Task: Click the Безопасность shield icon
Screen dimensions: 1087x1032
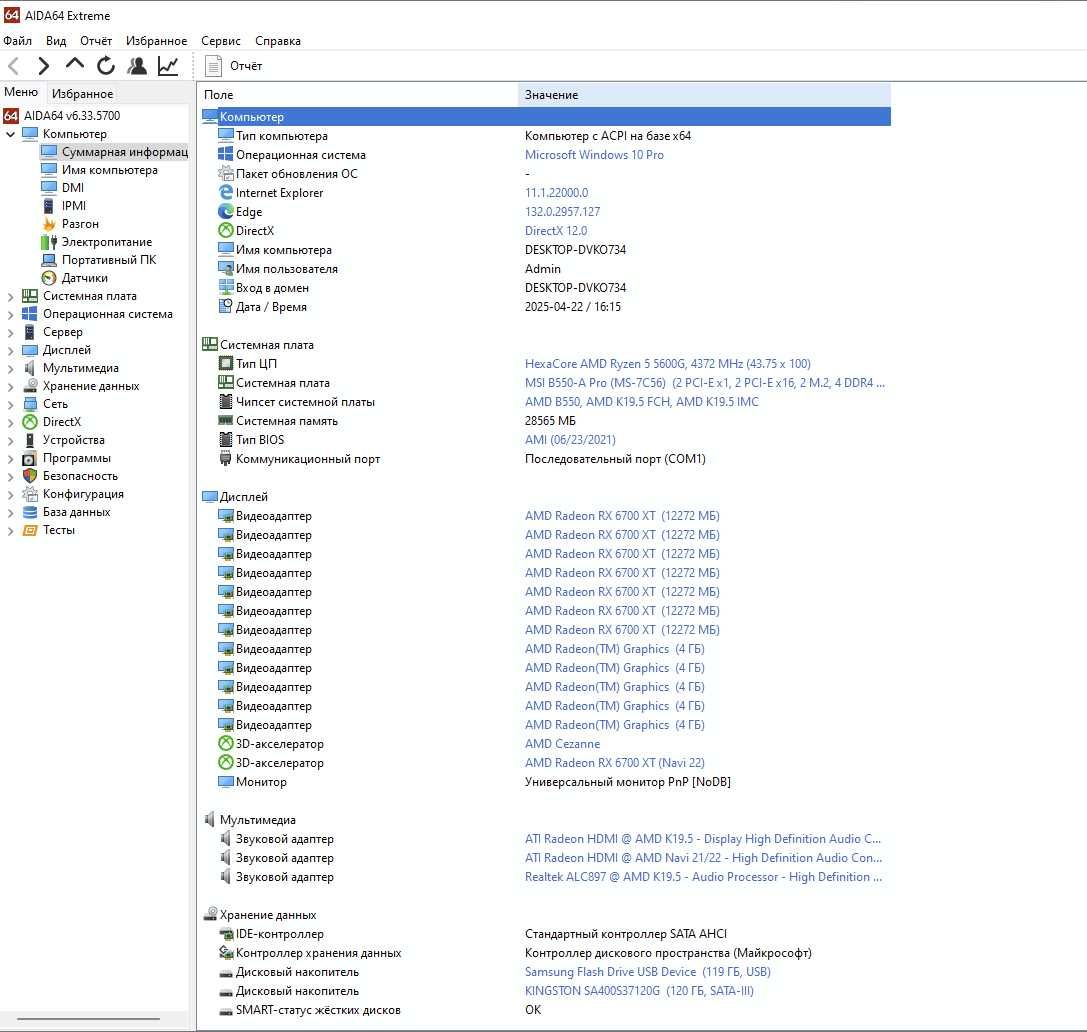Action: click(x=30, y=476)
